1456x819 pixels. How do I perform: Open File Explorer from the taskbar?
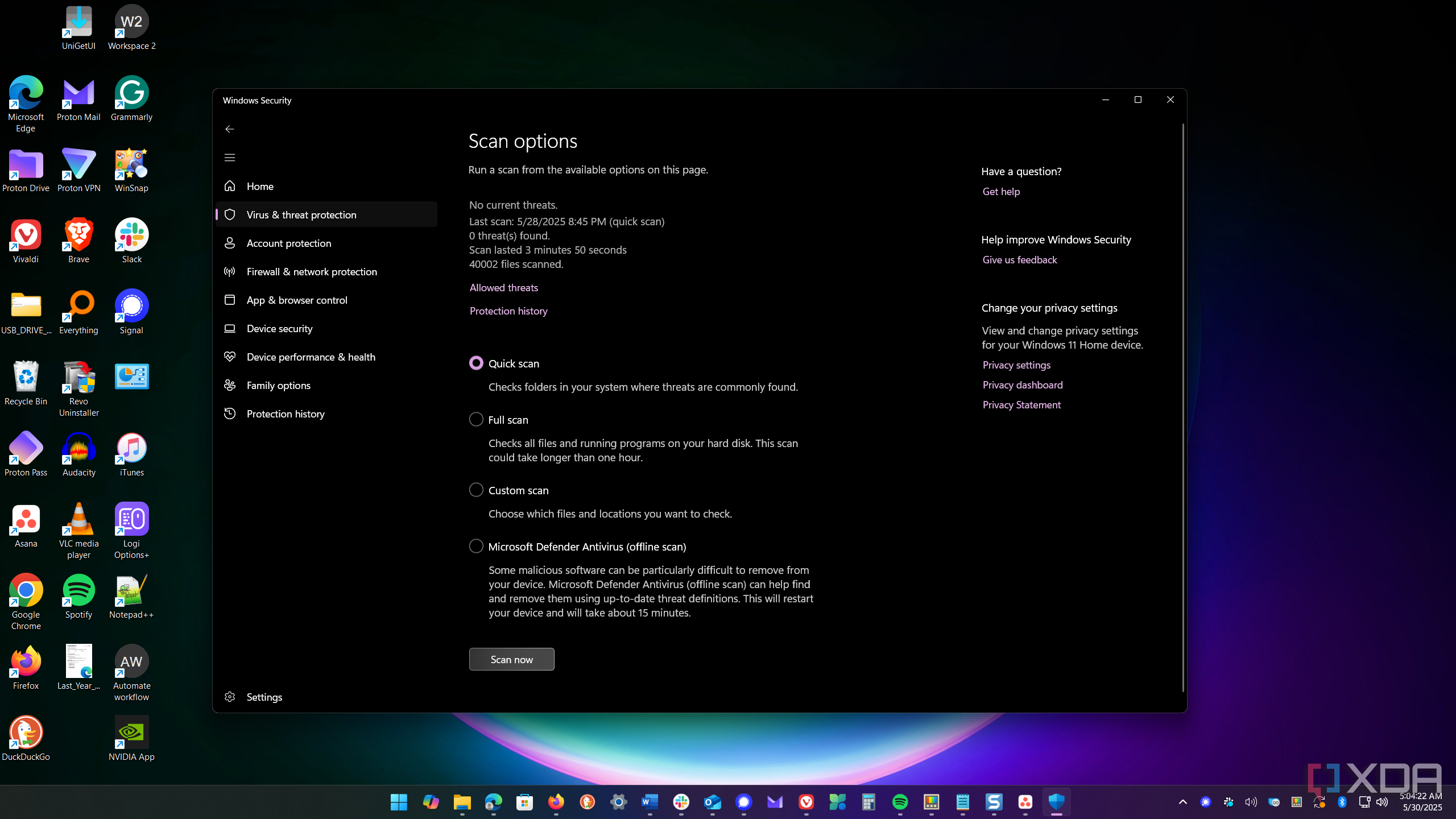pos(462,802)
